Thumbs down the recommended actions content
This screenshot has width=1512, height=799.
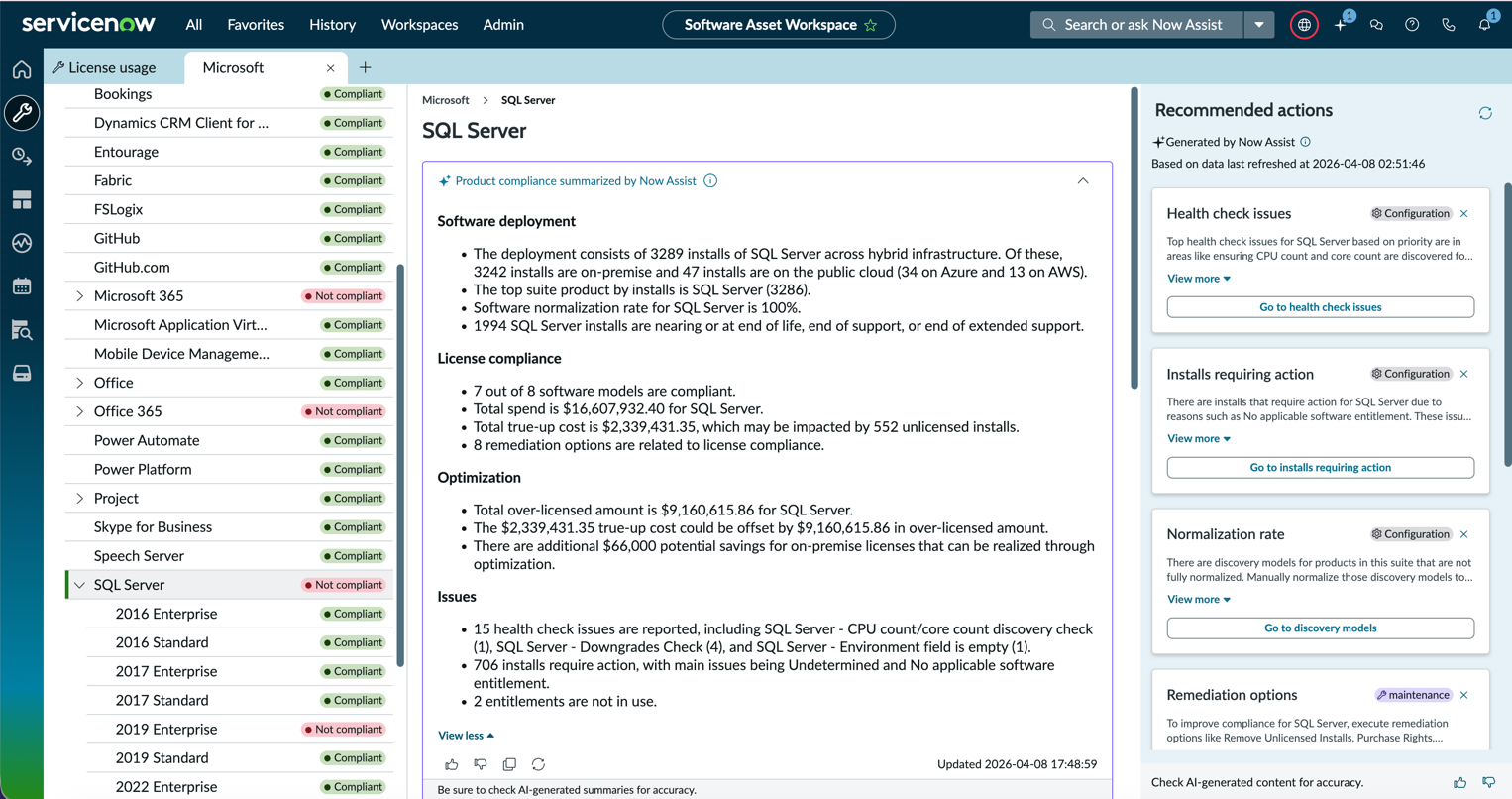[1488, 782]
